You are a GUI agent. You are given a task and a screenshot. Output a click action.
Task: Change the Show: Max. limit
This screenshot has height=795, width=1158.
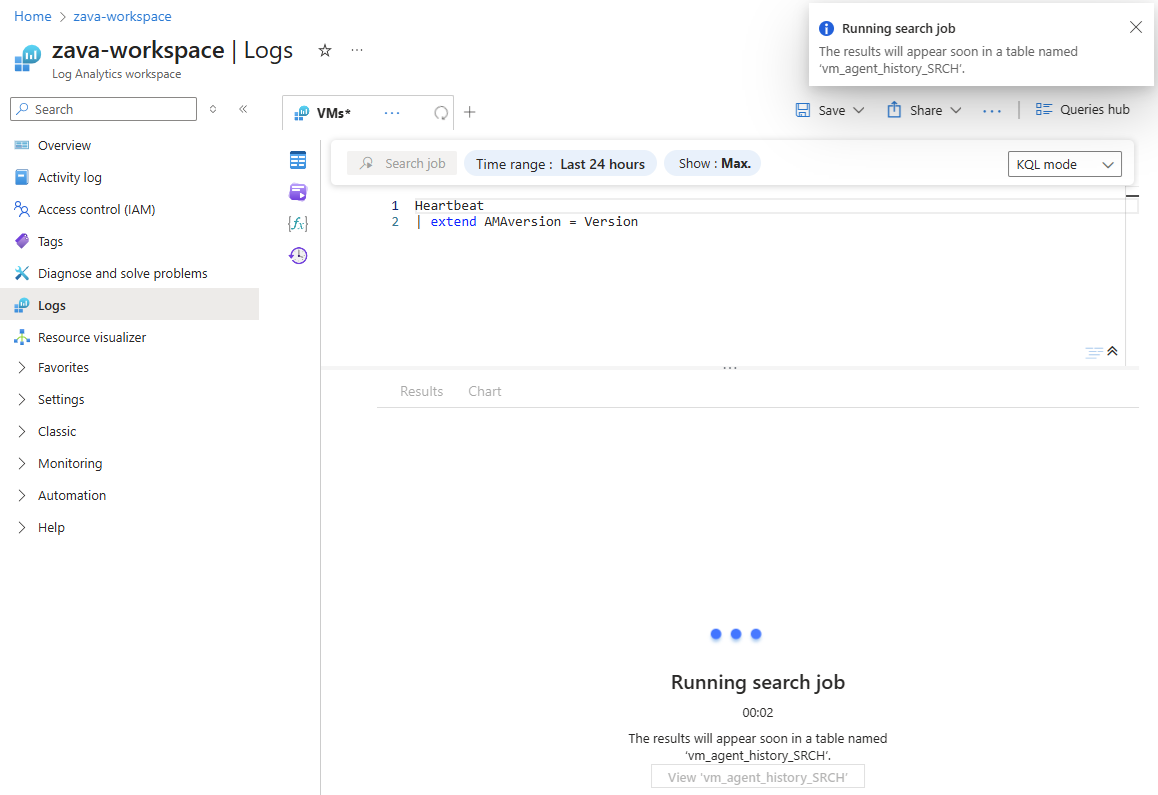click(x=714, y=163)
